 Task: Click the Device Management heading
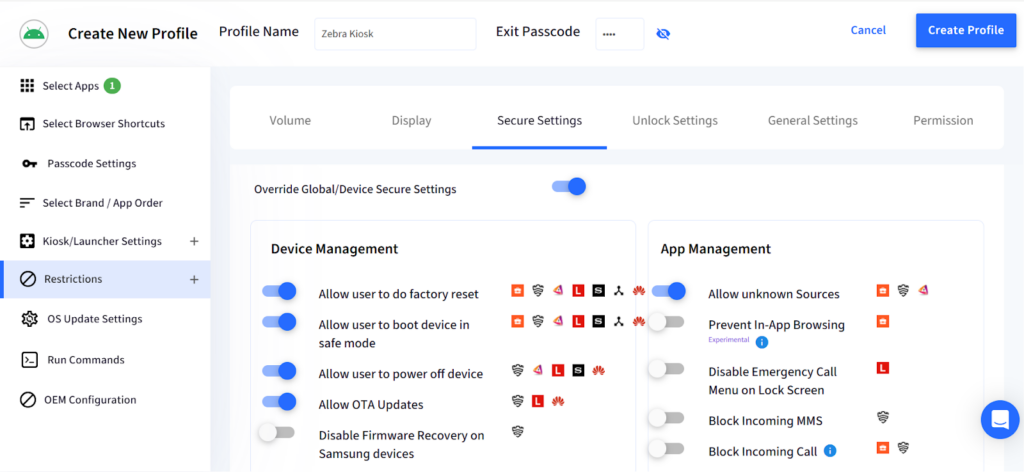click(334, 249)
